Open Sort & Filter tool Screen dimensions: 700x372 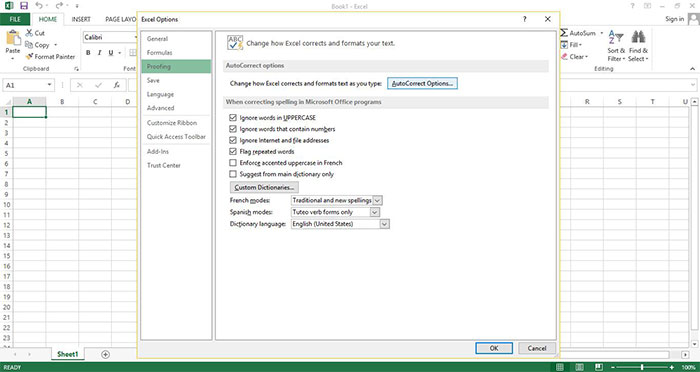pos(616,46)
